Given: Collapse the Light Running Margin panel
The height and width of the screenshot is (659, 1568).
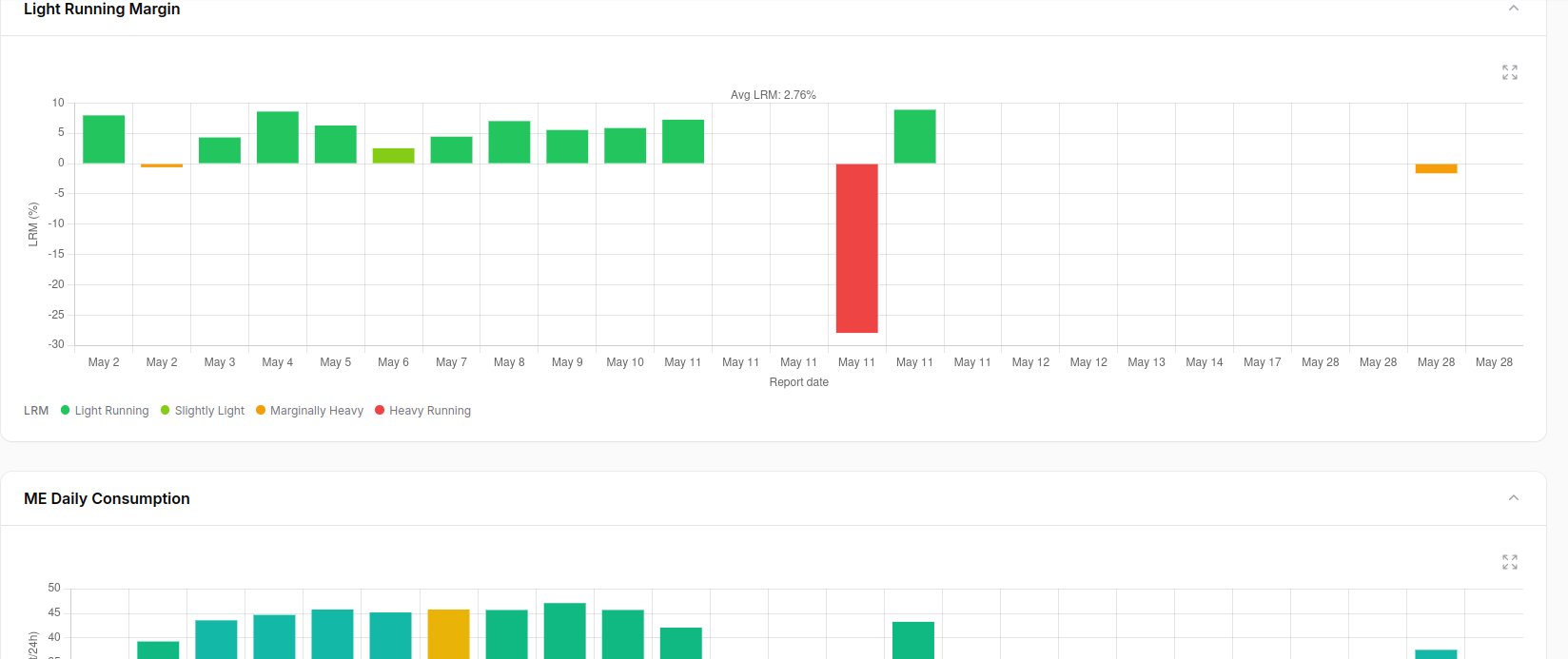Looking at the screenshot, I should (1514, 9).
